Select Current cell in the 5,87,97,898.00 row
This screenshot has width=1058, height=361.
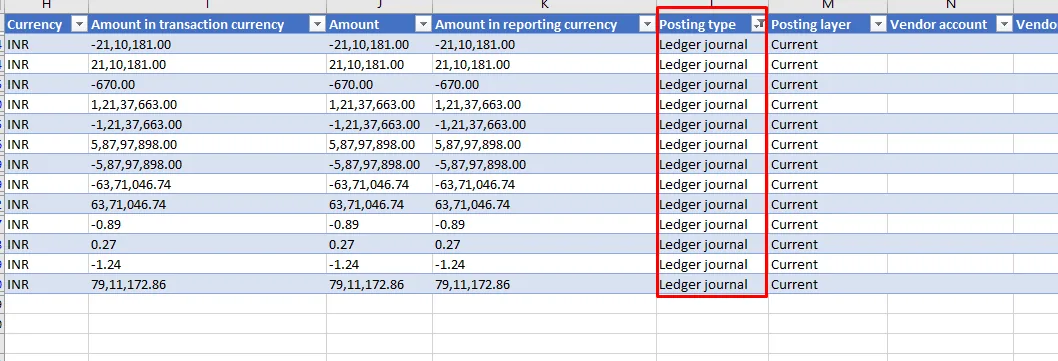[828, 144]
